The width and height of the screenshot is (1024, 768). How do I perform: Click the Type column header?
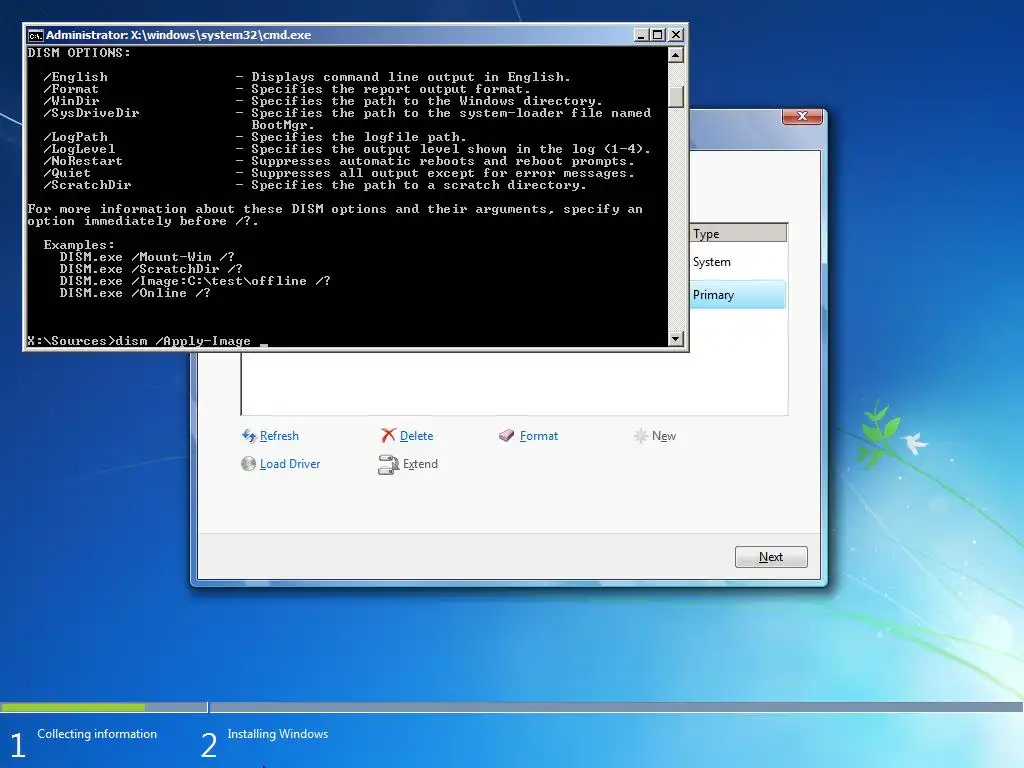(738, 233)
